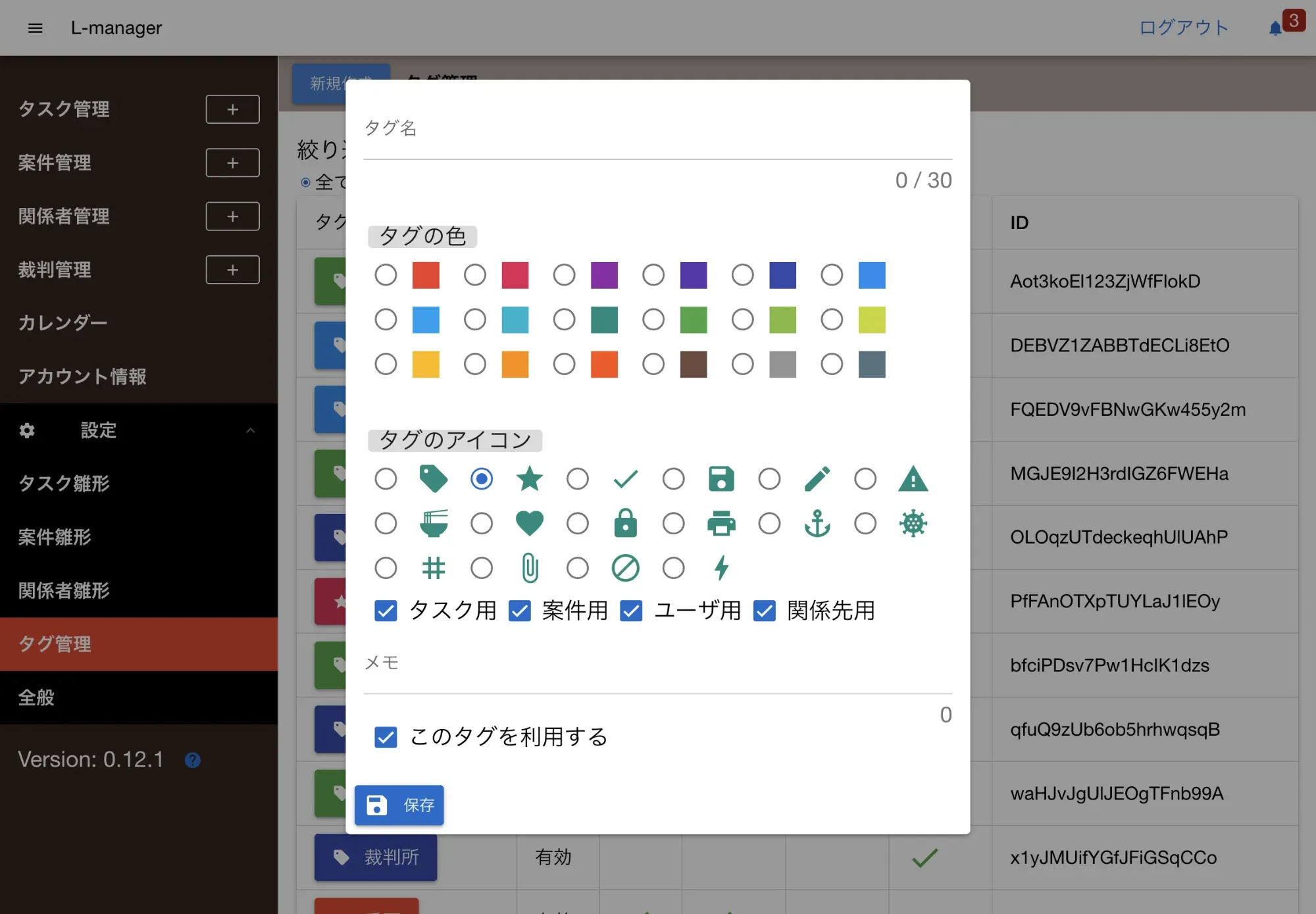
Task: Collapse the 設定 sidebar section
Action: point(250,430)
